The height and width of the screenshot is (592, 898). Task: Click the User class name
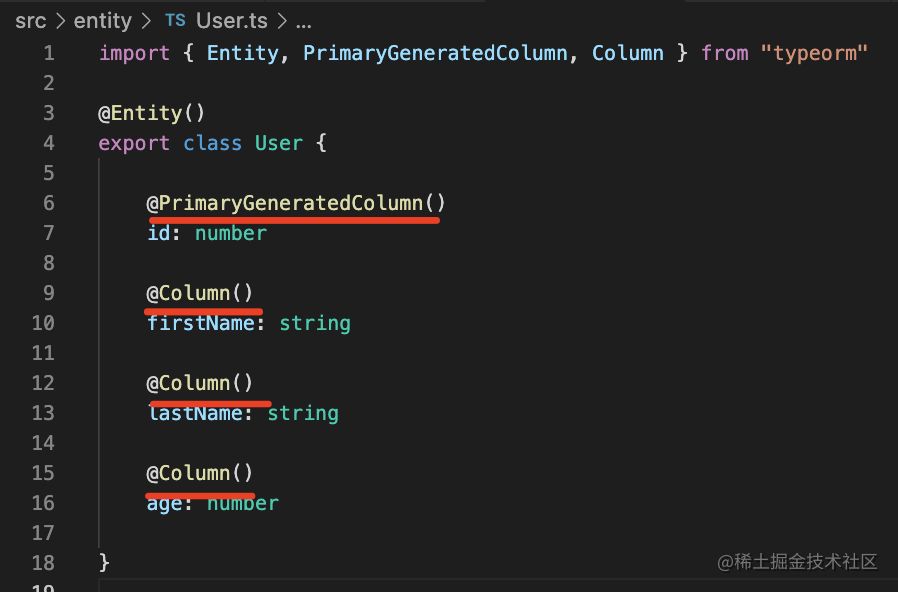click(x=278, y=143)
